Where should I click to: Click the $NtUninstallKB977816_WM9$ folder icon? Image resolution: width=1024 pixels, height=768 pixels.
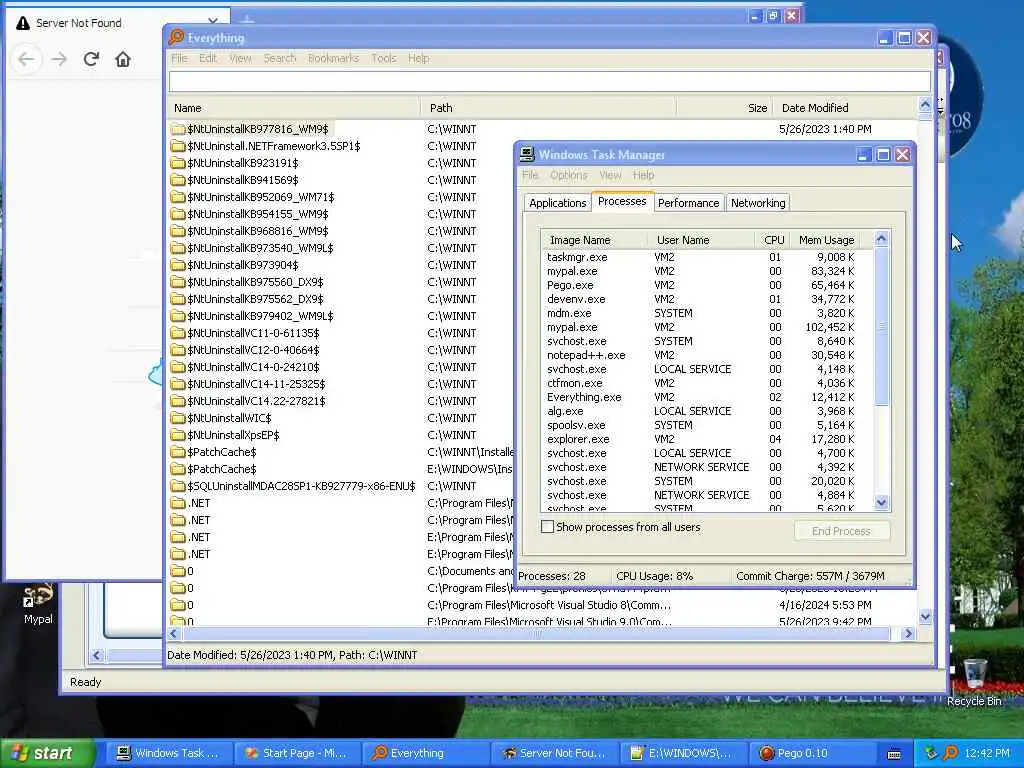[x=178, y=129]
